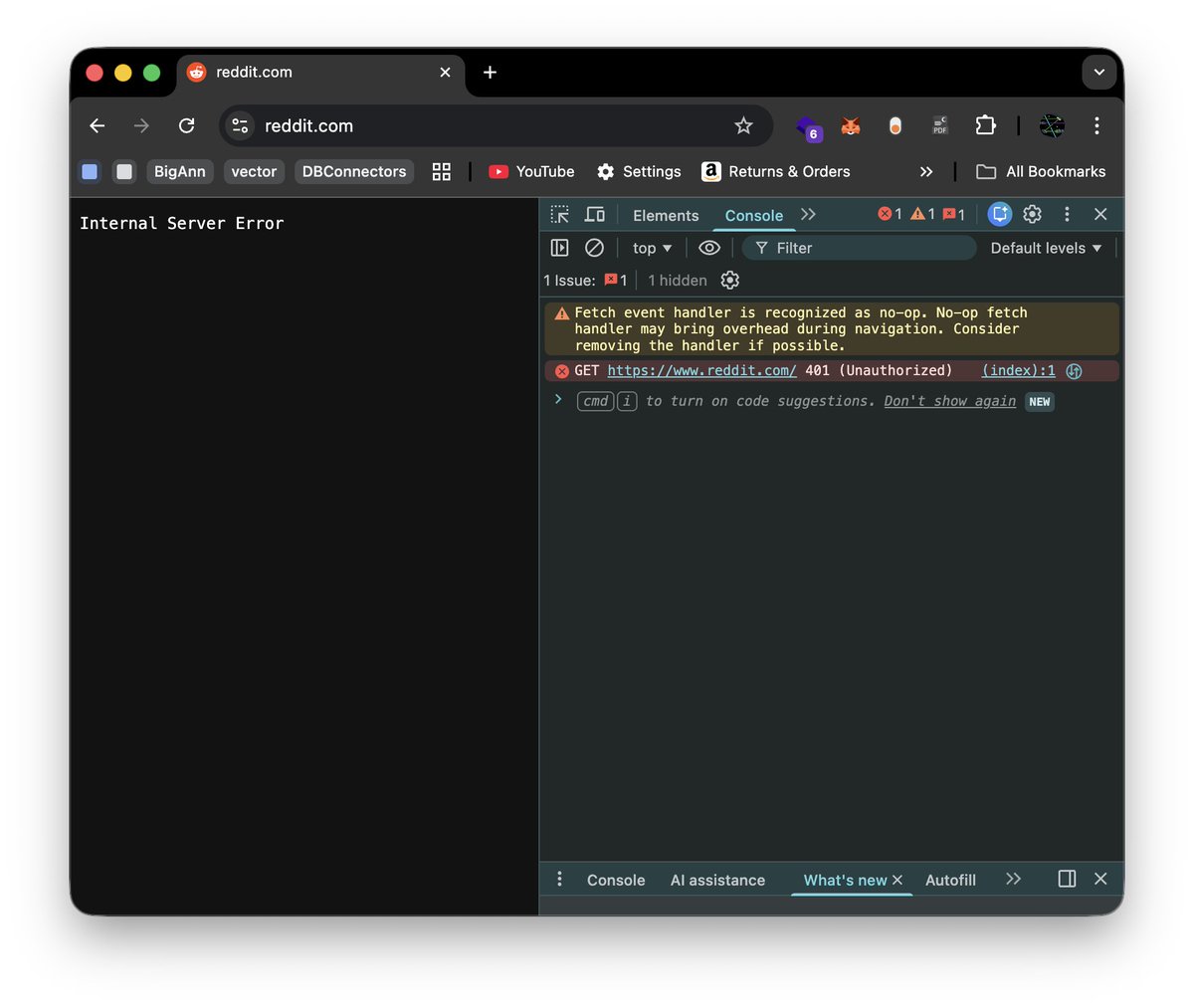
Task: Click the AI assistance icon beside the 401 error
Action: (x=1074, y=371)
